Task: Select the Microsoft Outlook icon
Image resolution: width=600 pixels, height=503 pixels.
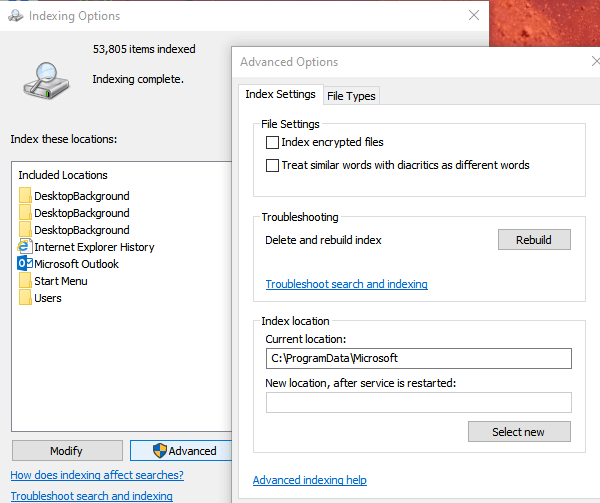Action: pyautogui.click(x=25, y=264)
